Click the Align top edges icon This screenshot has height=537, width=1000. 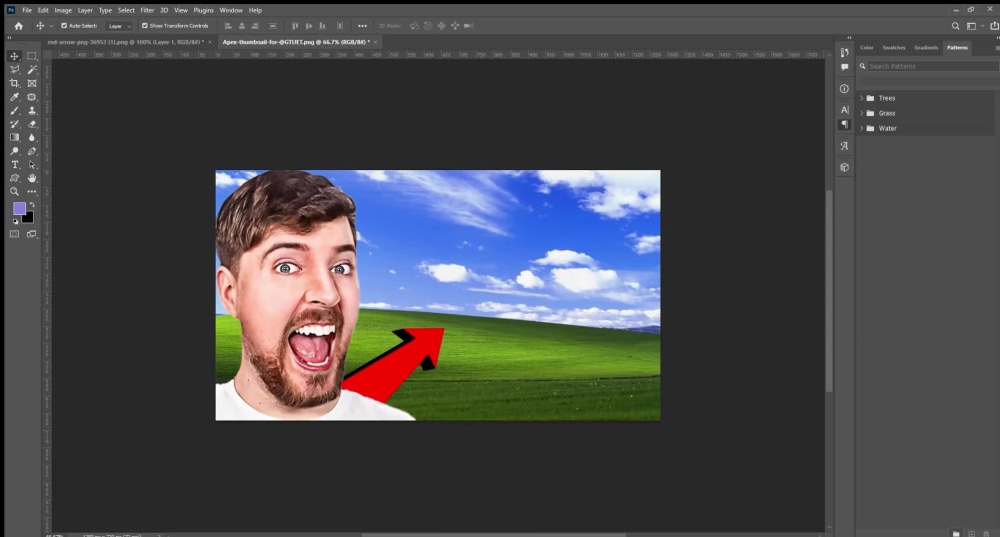(295, 26)
